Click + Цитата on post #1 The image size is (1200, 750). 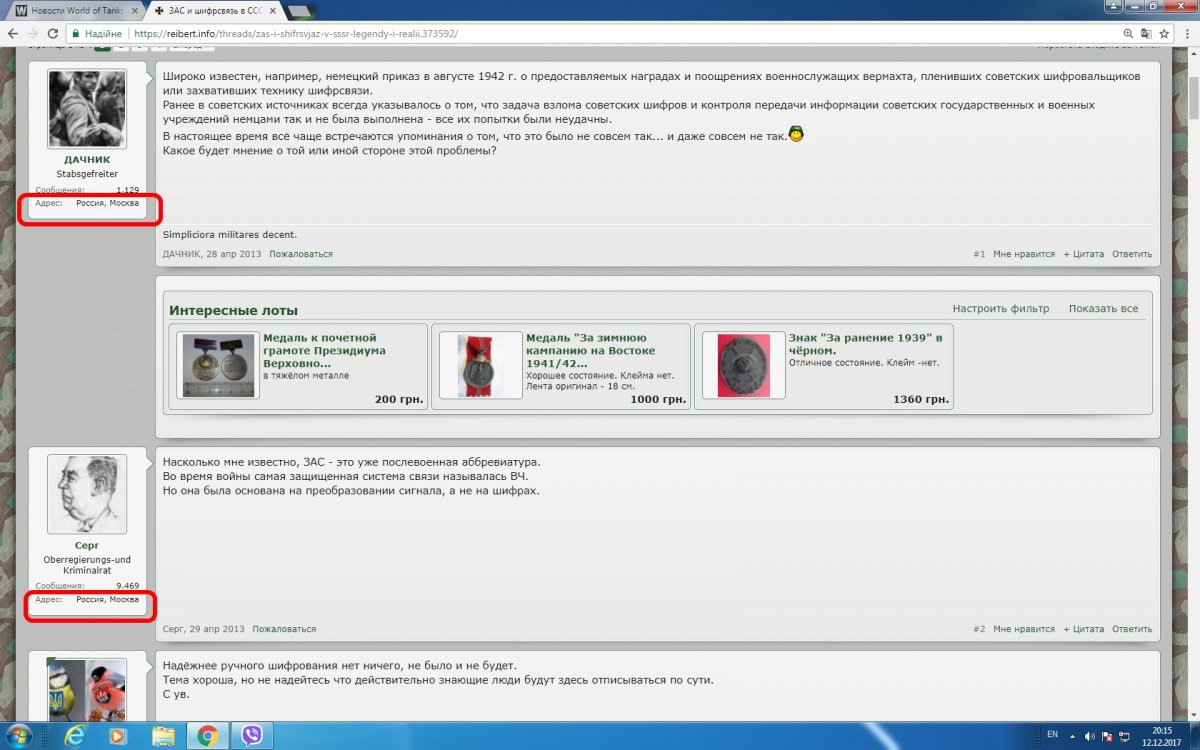(1084, 254)
